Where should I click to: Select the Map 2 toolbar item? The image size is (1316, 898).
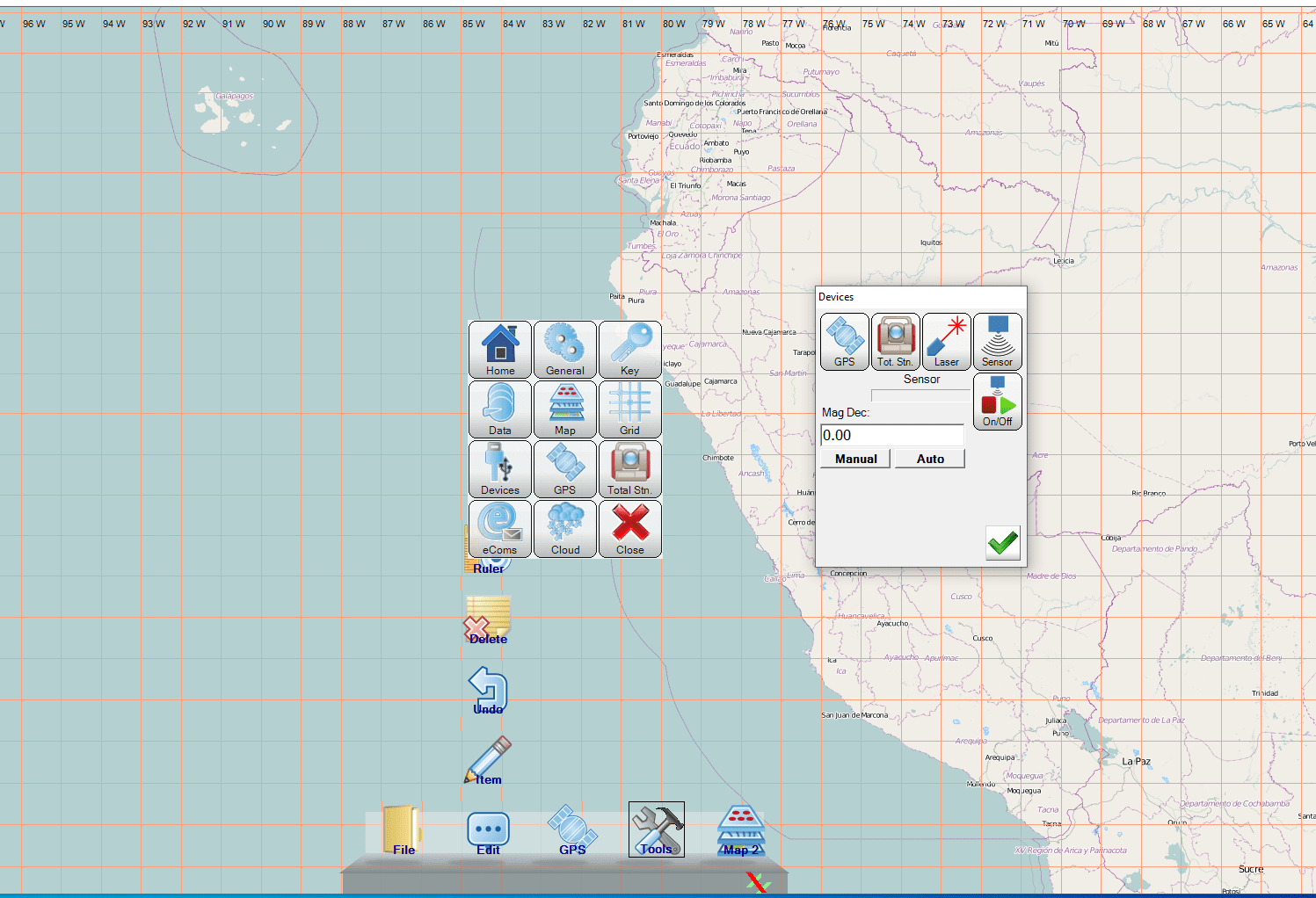tap(741, 831)
